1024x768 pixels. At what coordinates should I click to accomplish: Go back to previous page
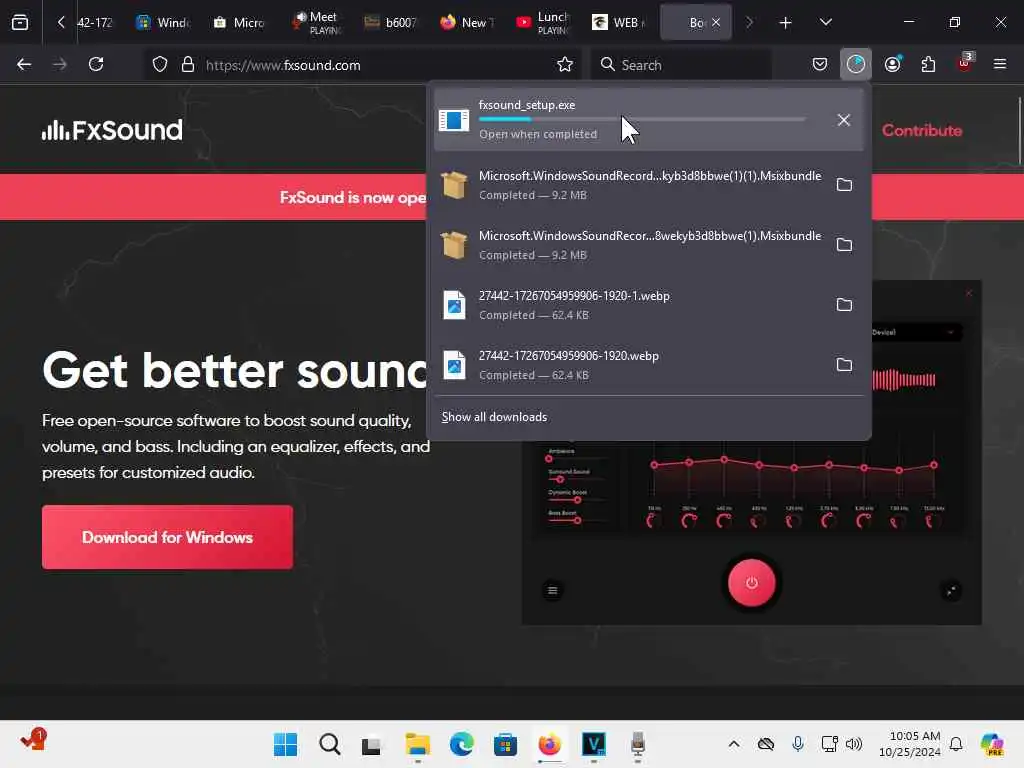click(x=24, y=65)
